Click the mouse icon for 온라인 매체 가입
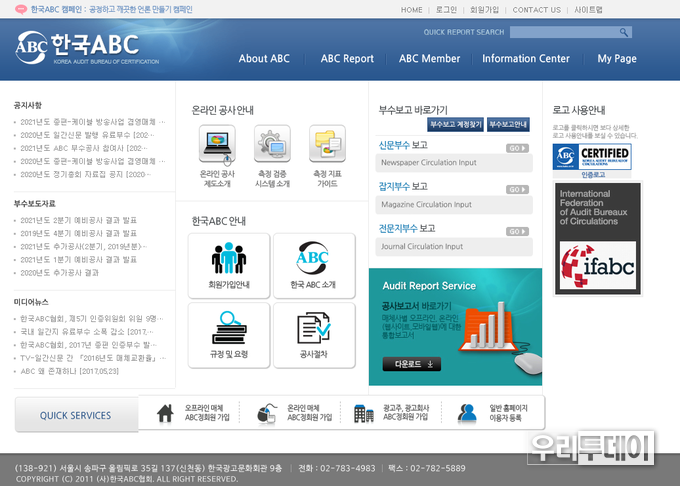Image resolution: width=680 pixels, height=486 pixels. click(x=267, y=414)
